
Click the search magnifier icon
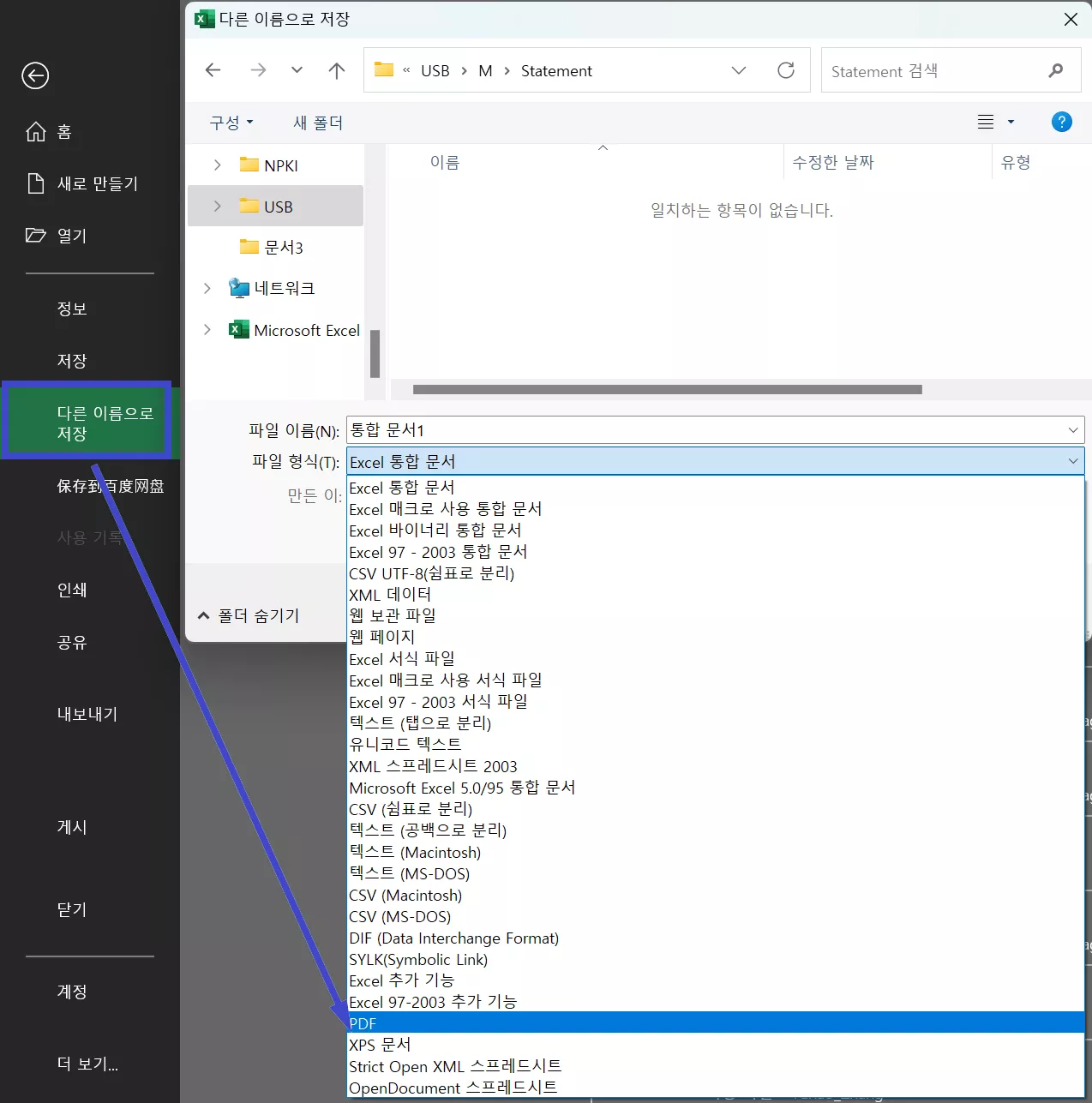click(1056, 70)
